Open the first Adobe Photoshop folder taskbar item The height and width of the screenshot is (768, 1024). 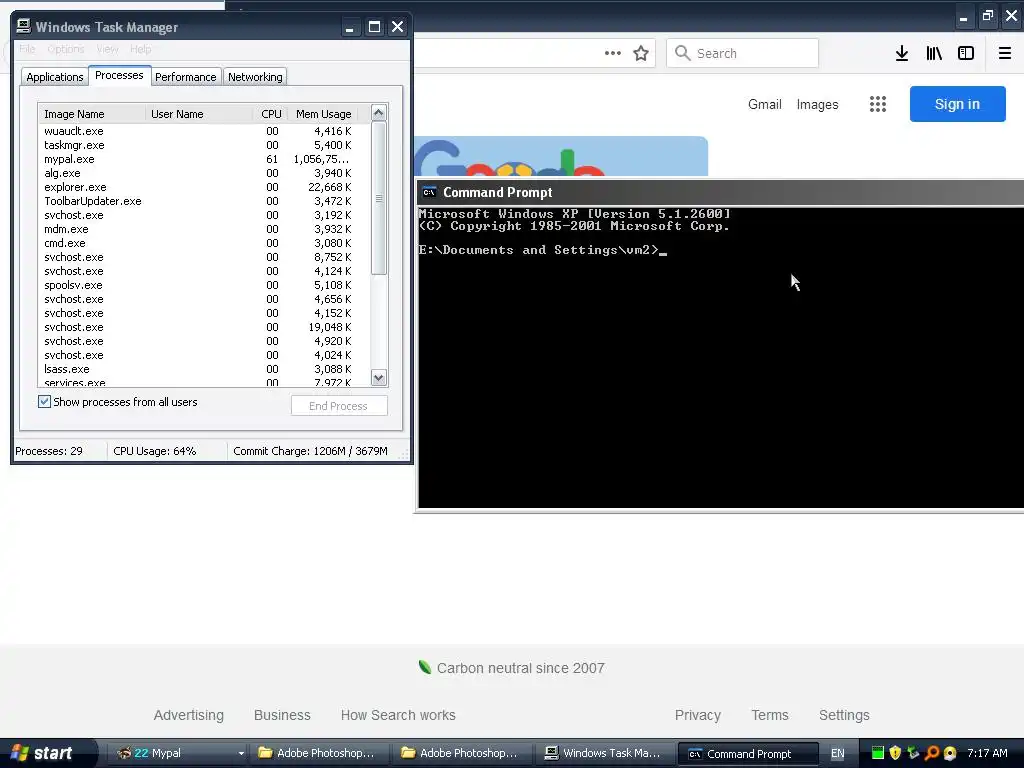coord(319,753)
